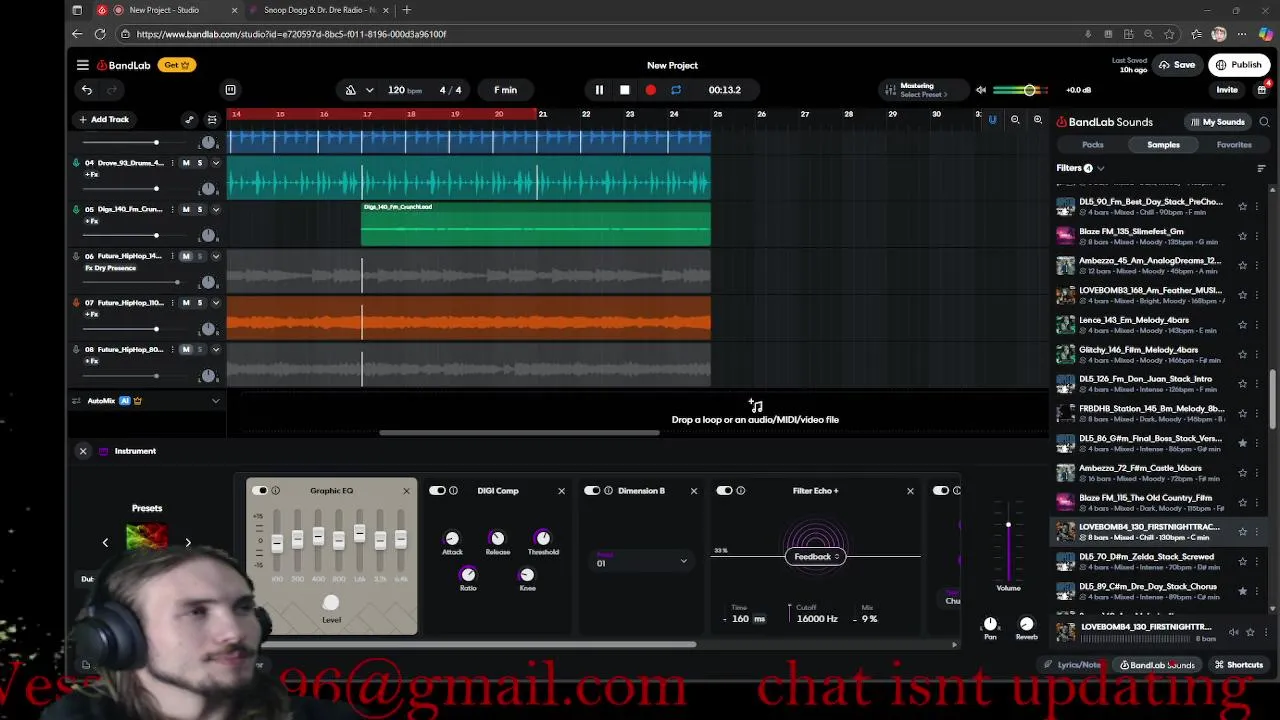
Task: Close the Dimension B effect
Action: point(694,491)
